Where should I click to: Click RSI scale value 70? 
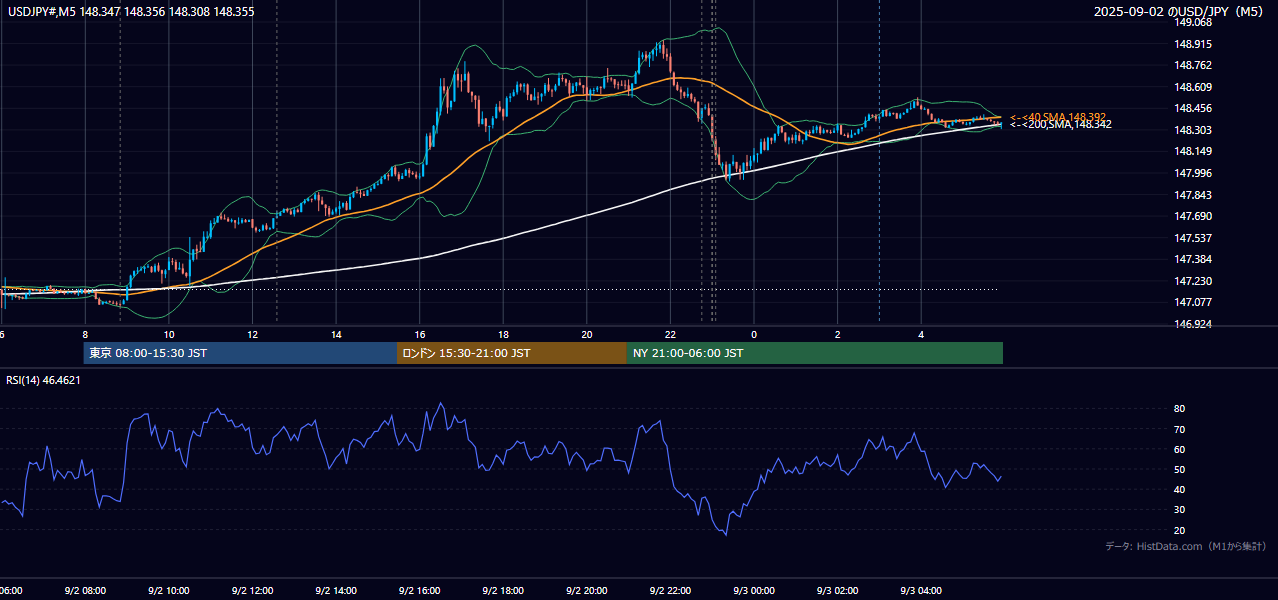[x=1180, y=430]
